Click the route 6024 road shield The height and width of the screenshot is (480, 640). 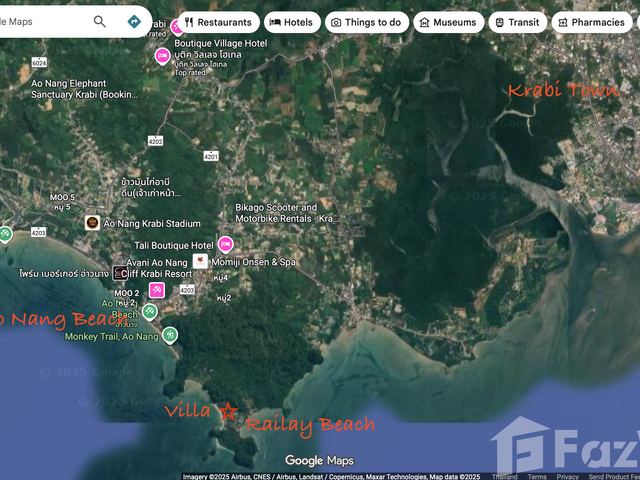[39, 62]
